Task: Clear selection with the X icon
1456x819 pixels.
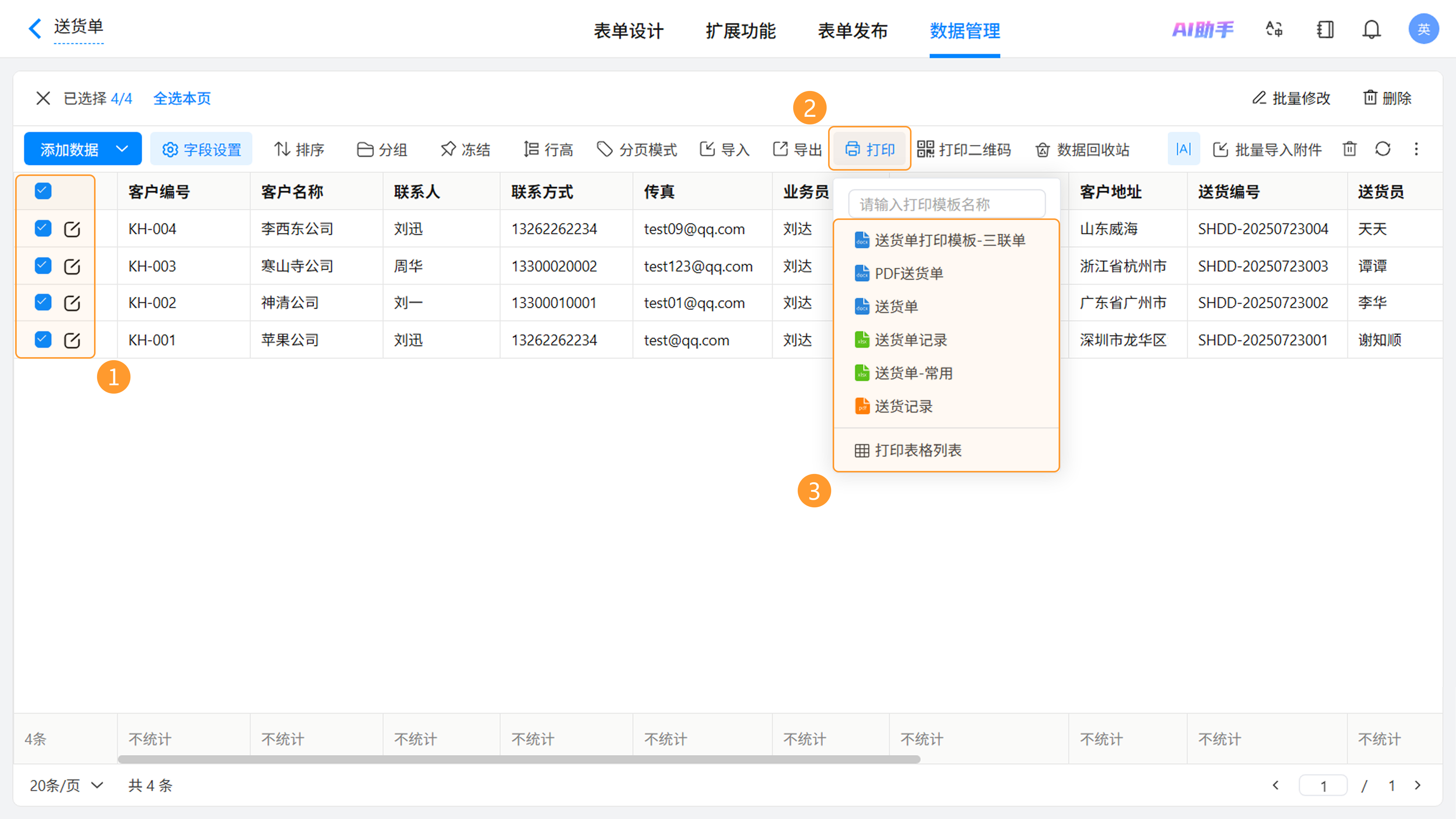Action: click(43, 98)
